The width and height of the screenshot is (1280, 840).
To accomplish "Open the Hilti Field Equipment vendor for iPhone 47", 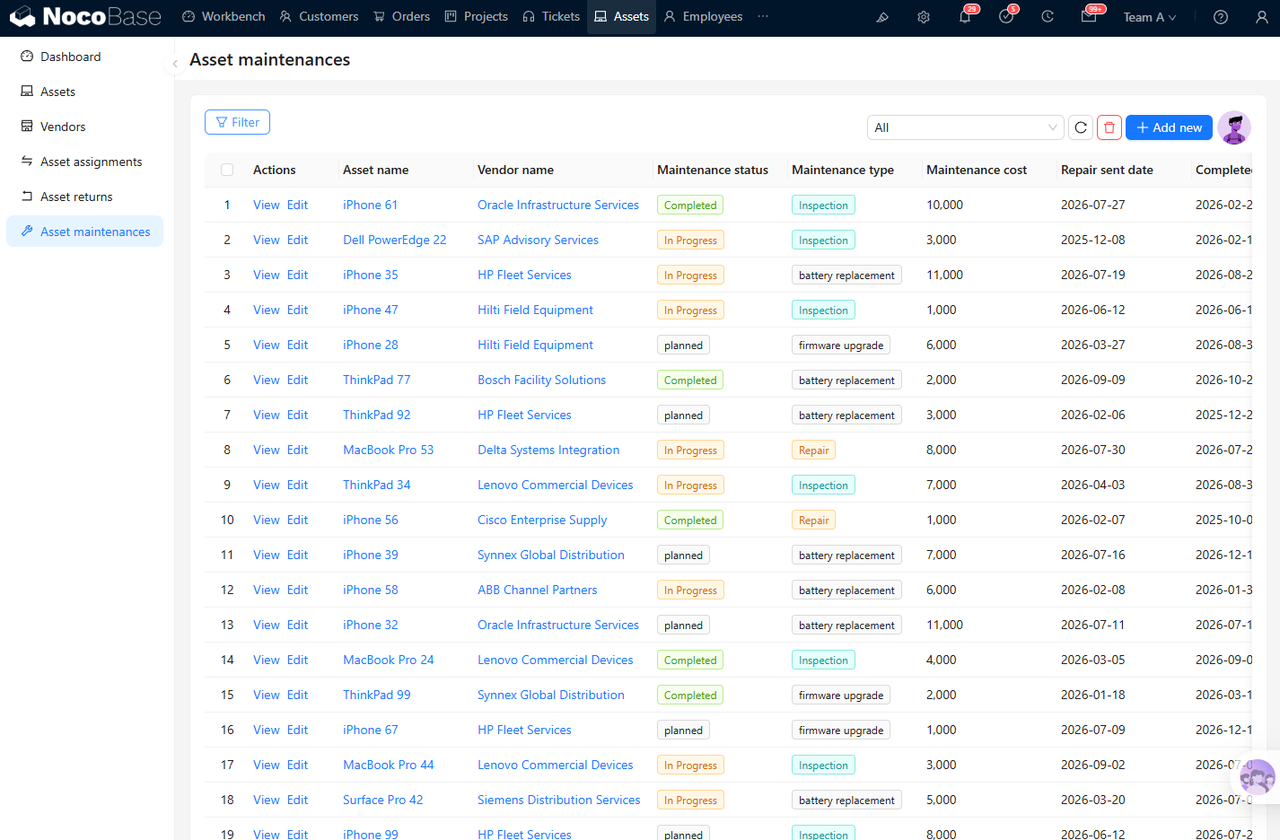I will pyautogui.click(x=535, y=310).
